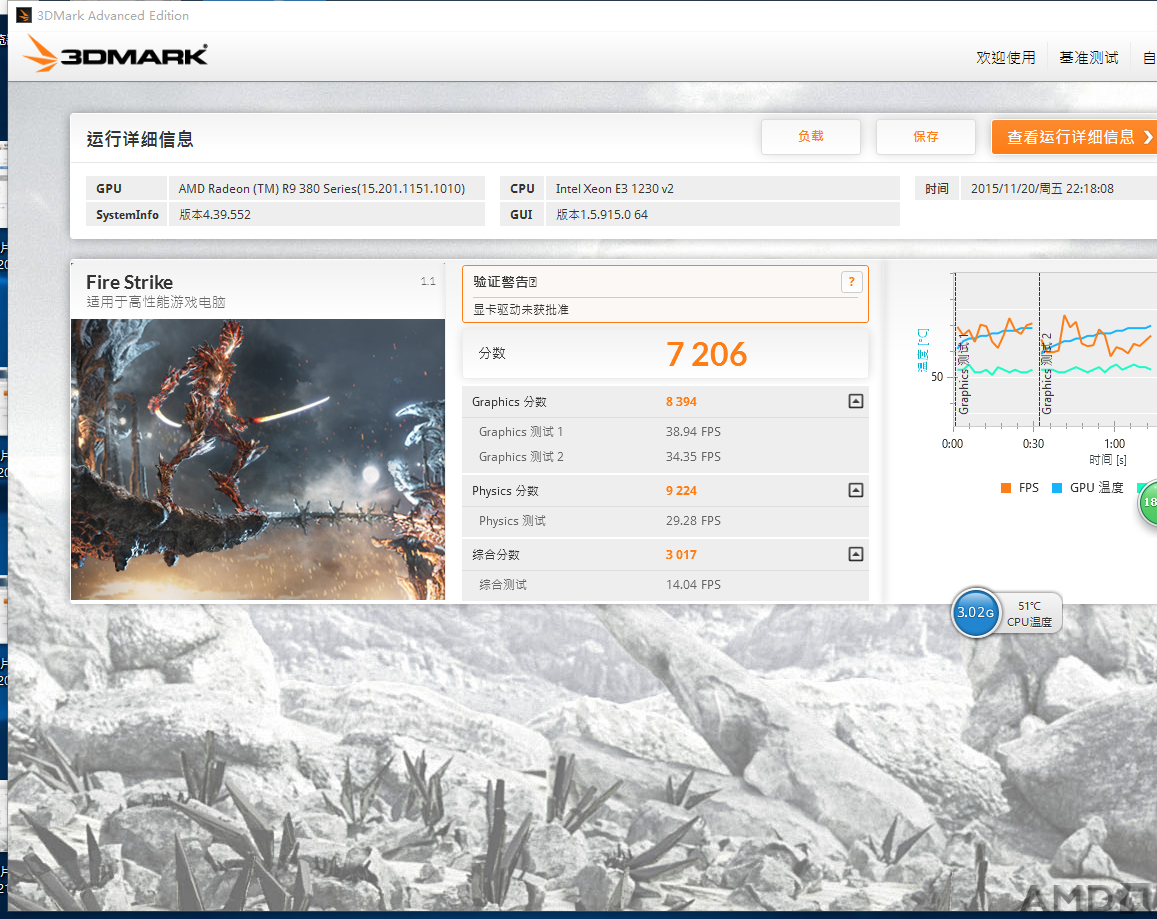Viewport: 1157px width, 919px height.
Task: Click the 负载 load button
Action: [x=811, y=137]
